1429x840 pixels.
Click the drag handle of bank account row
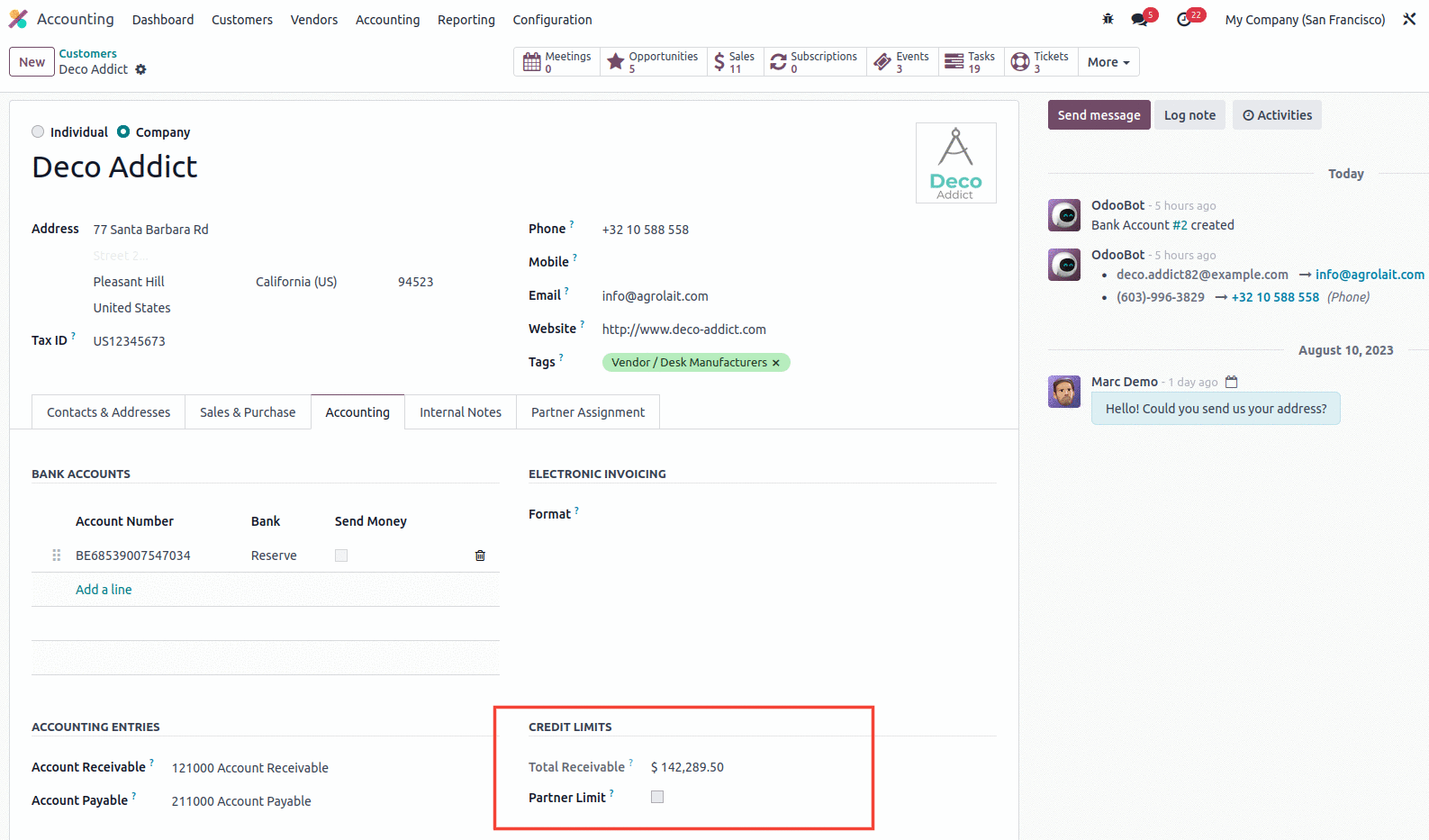(57, 555)
